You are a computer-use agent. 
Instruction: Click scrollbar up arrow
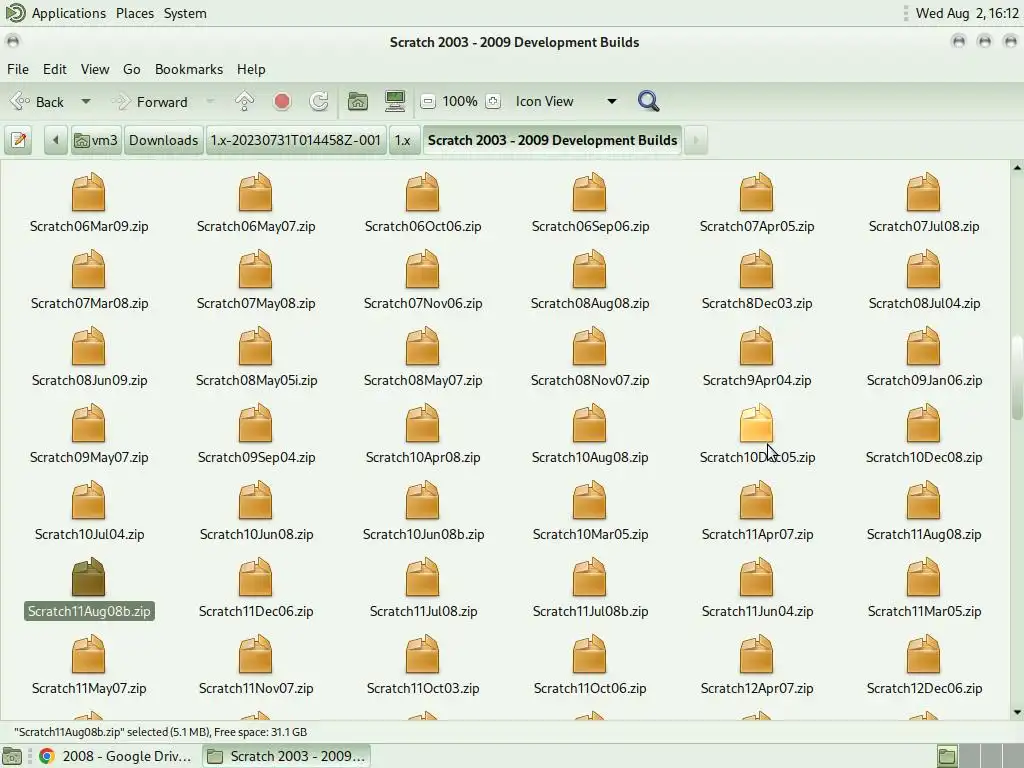point(1017,168)
